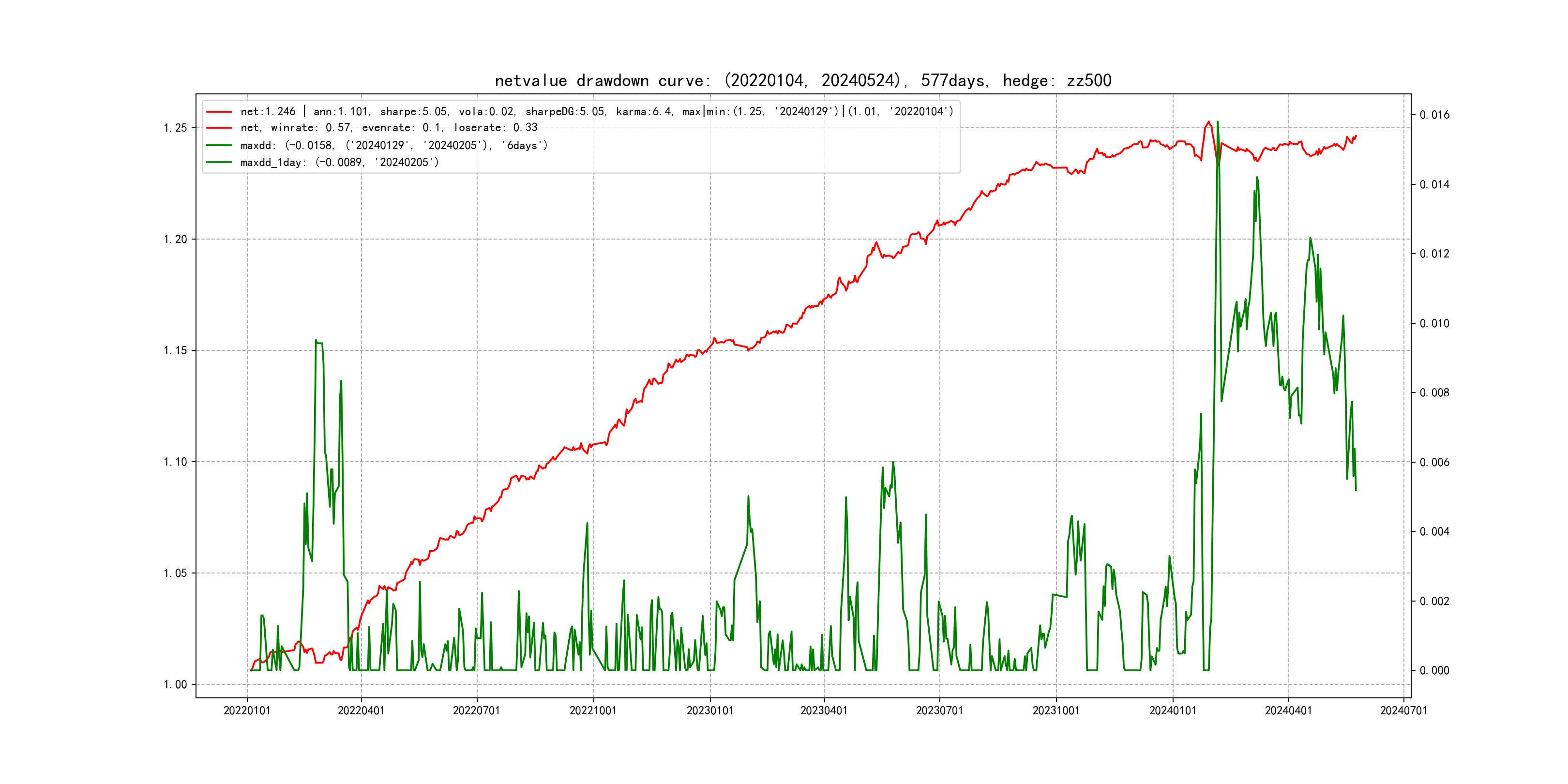Click the 0.008 right axis tick label

pos(1434,392)
